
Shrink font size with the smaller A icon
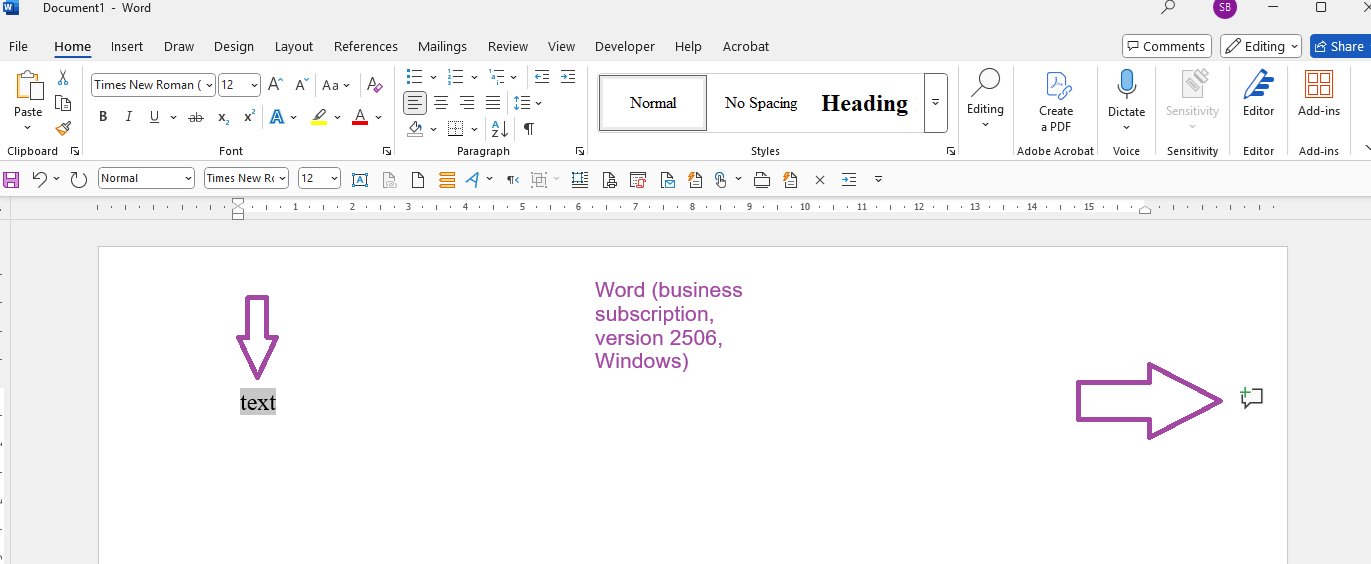click(302, 85)
